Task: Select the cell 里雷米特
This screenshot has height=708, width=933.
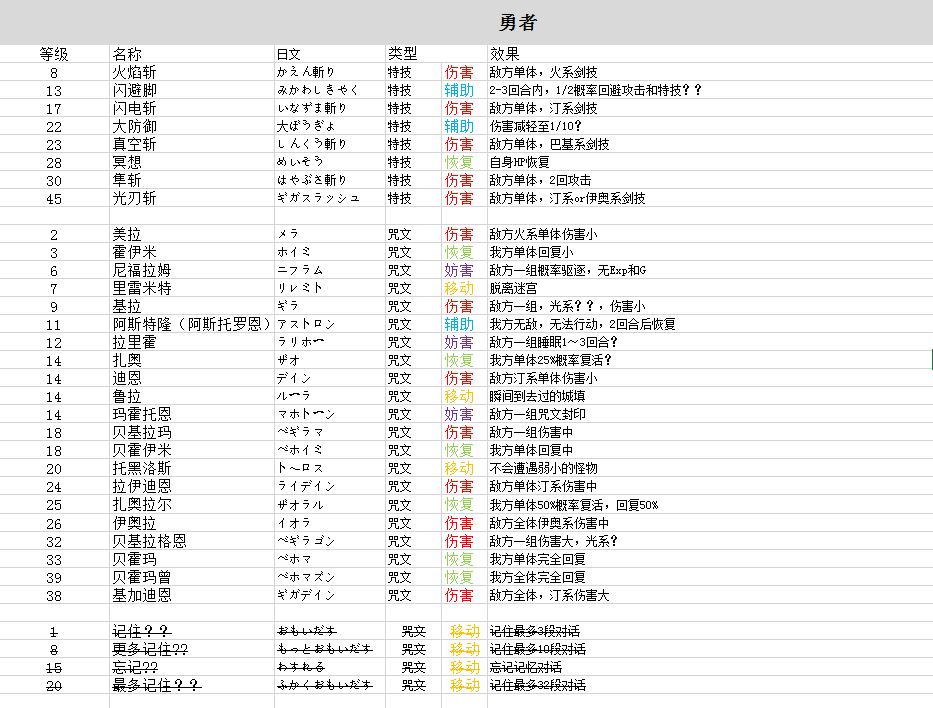Action: pos(142,288)
